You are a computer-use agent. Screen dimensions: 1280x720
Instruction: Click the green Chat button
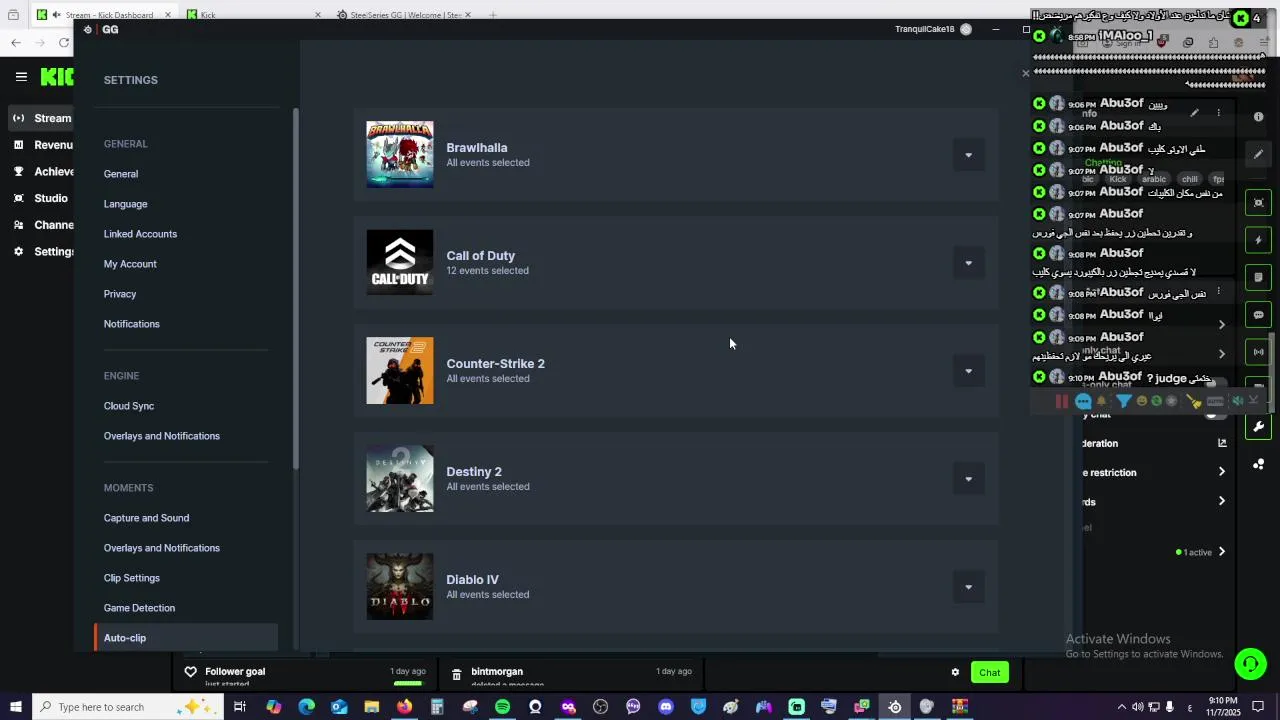pyautogui.click(x=989, y=673)
